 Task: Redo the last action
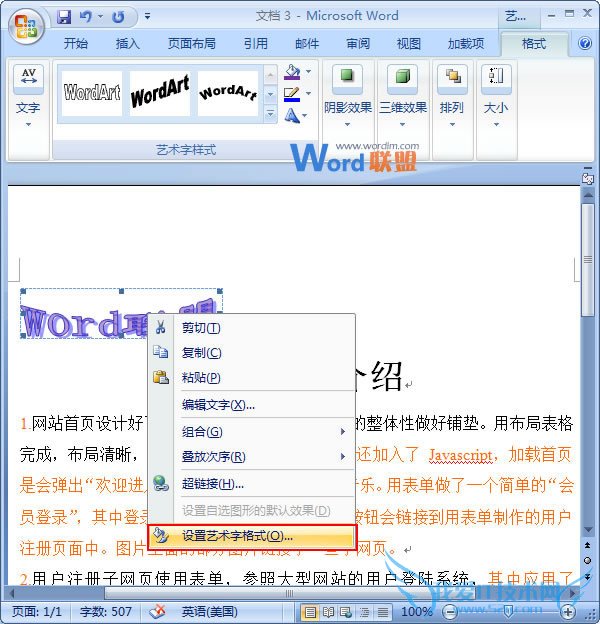tap(118, 16)
